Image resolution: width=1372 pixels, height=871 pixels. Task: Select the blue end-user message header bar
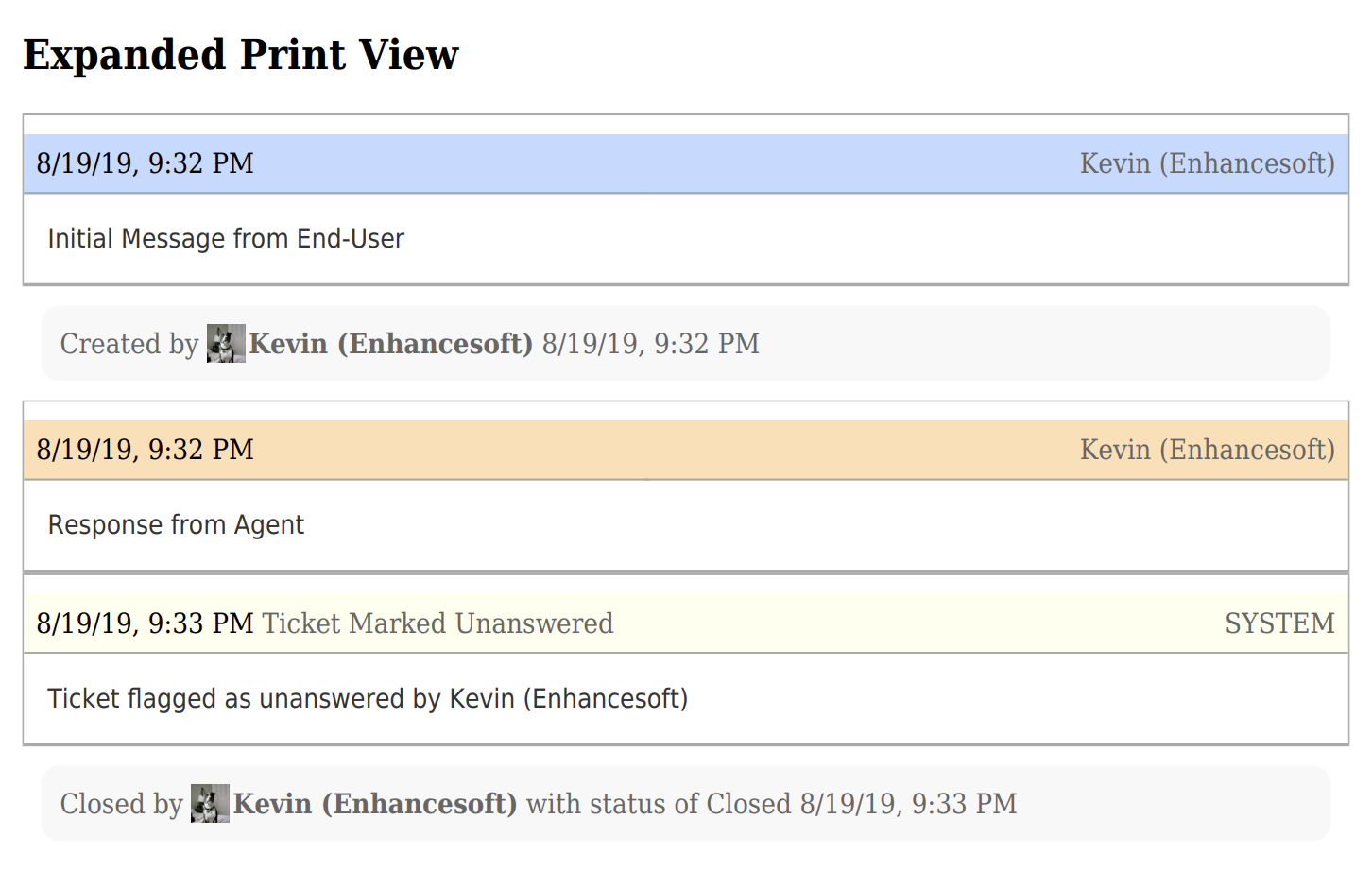click(686, 163)
